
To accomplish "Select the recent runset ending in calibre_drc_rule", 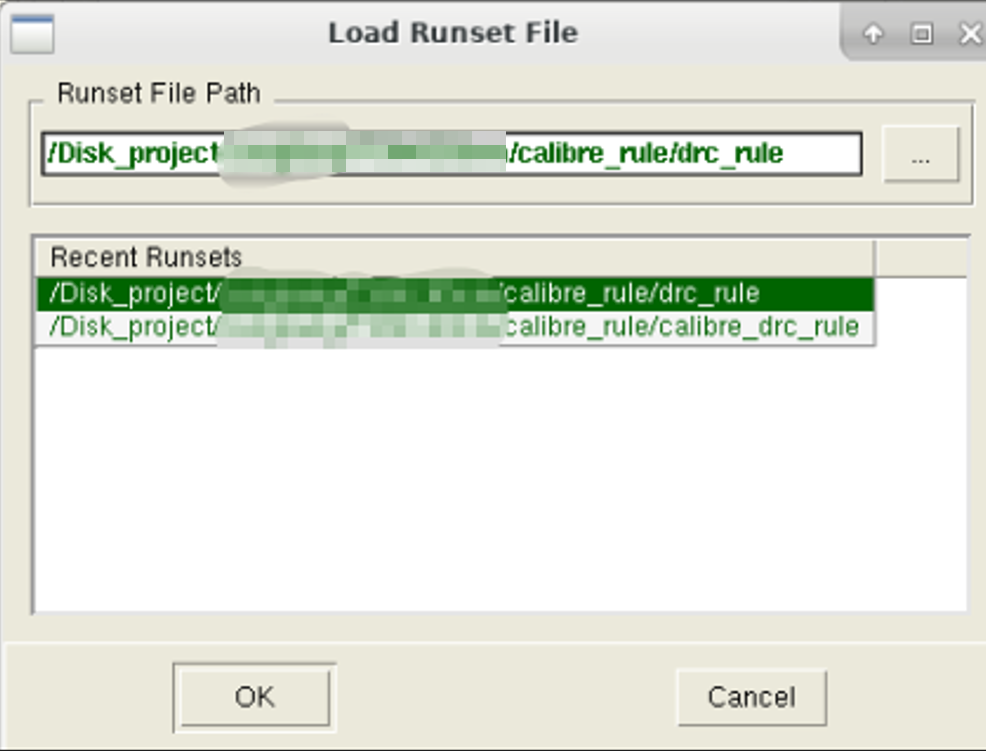I will tap(455, 327).
